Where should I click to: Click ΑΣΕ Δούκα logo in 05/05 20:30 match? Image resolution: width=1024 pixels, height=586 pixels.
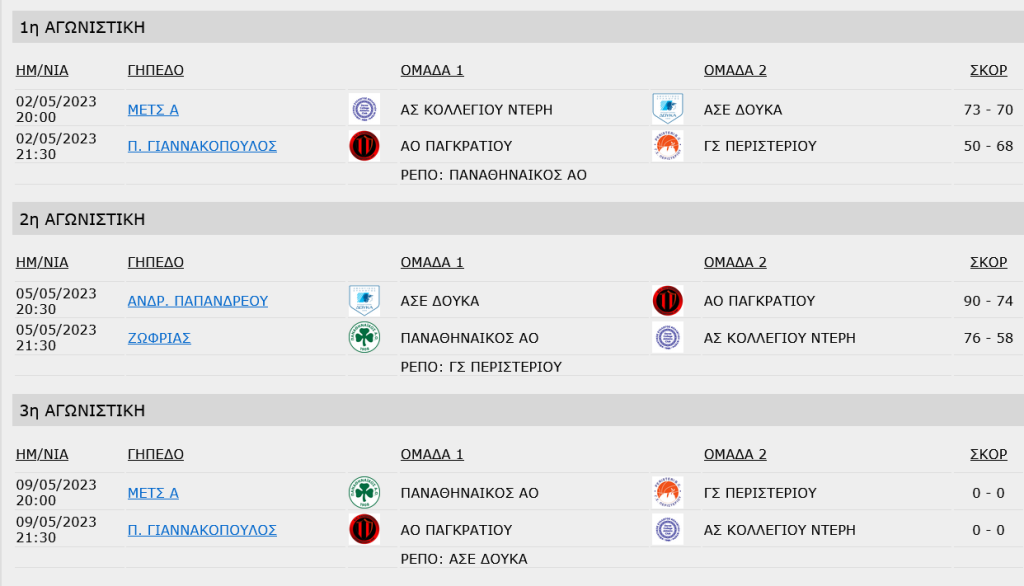point(364,301)
